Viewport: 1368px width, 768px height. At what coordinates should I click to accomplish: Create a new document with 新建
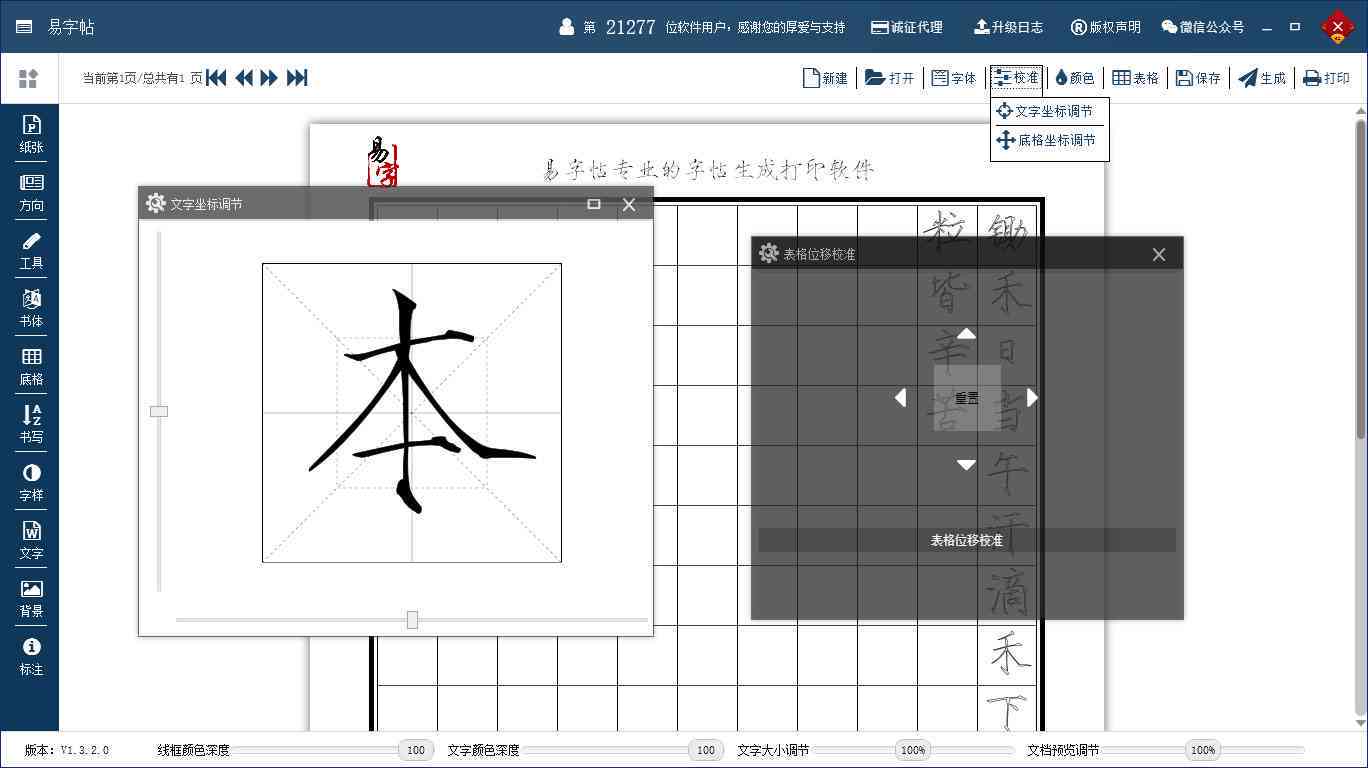[x=825, y=78]
